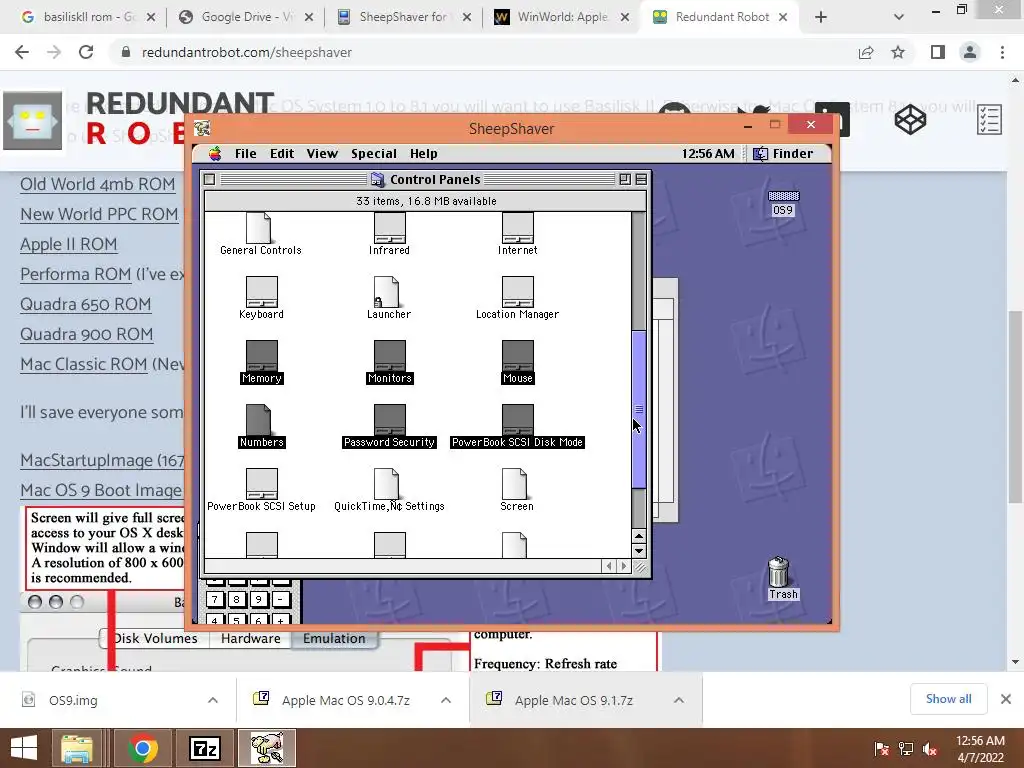Screen dimensions: 1024x768
Task: Open the Quadra 900 ROM link
Action: coord(87,334)
